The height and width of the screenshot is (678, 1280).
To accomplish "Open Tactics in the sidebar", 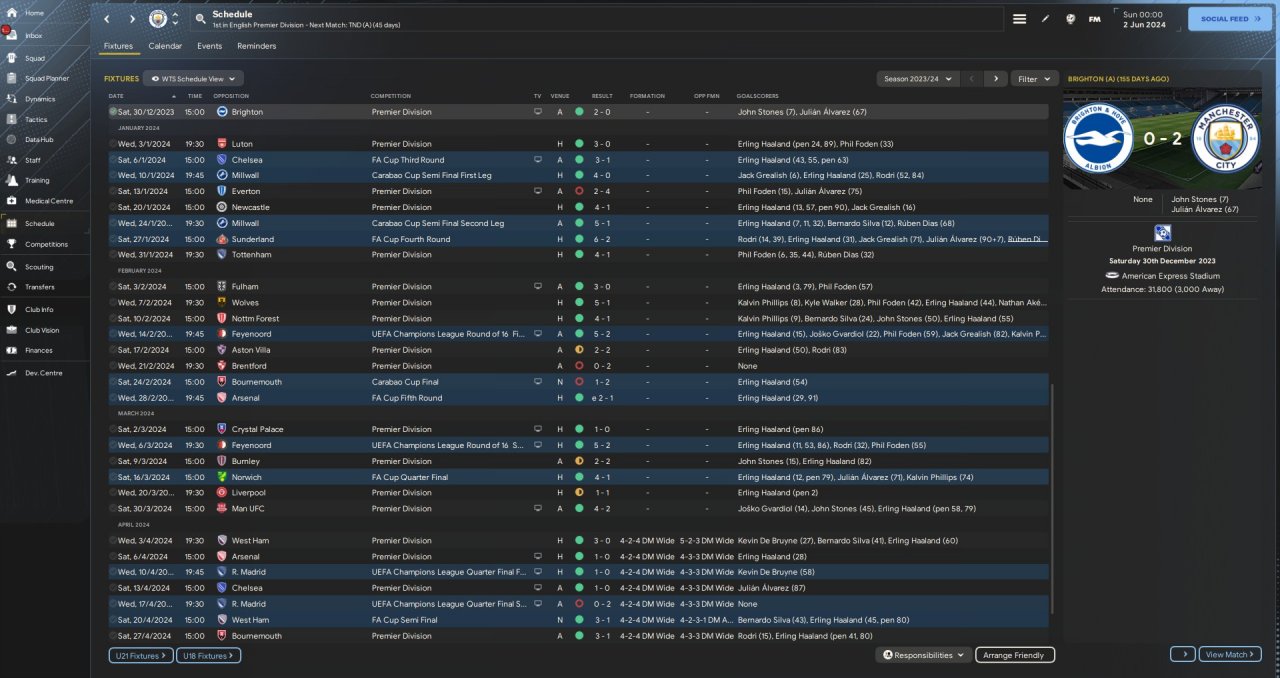I will (x=36, y=119).
